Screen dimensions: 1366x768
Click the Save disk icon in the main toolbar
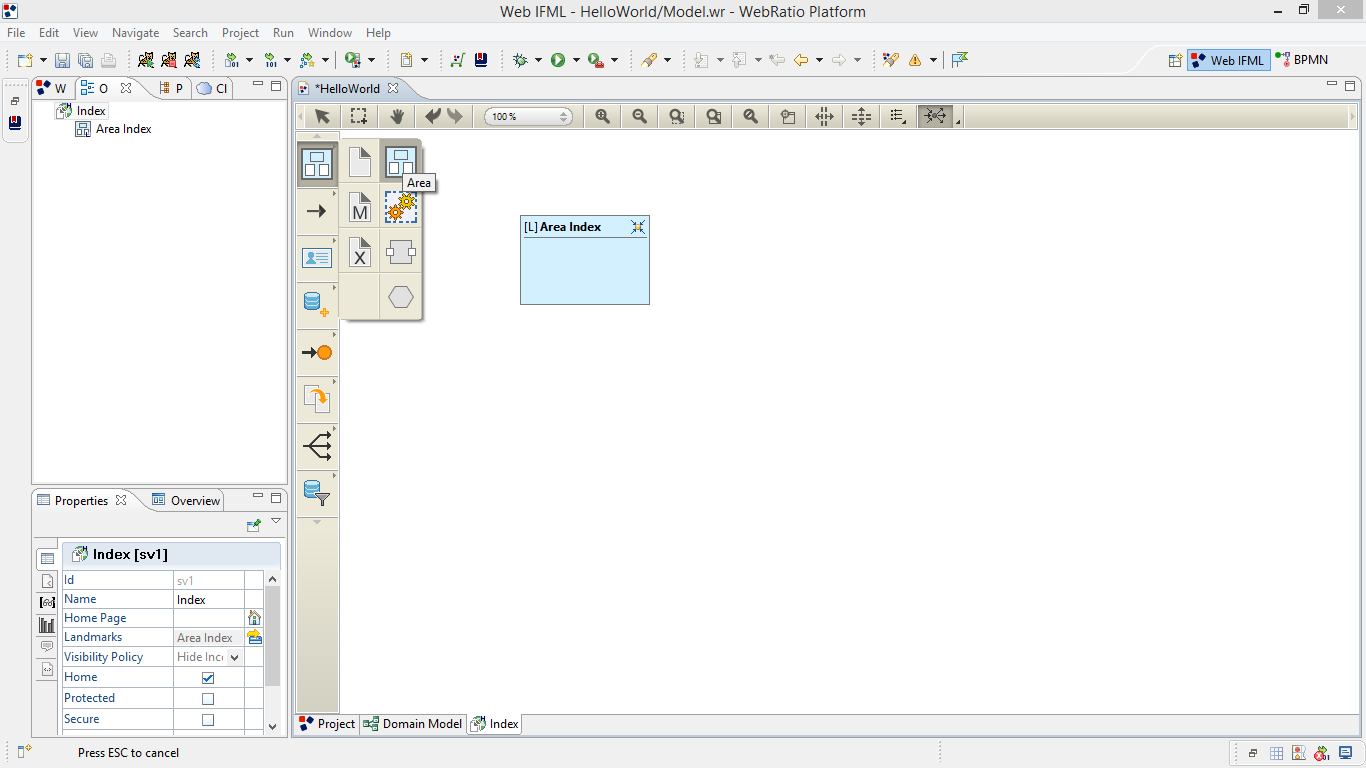tap(62, 60)
